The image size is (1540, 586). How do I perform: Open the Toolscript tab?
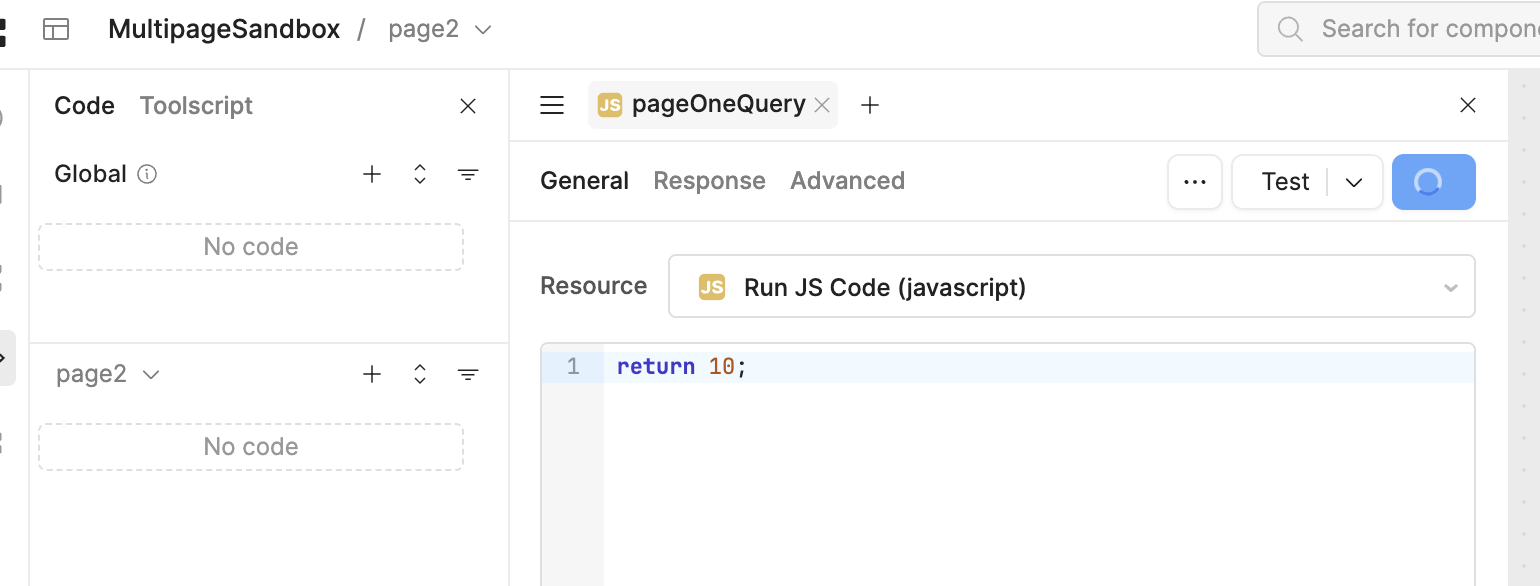196,106
